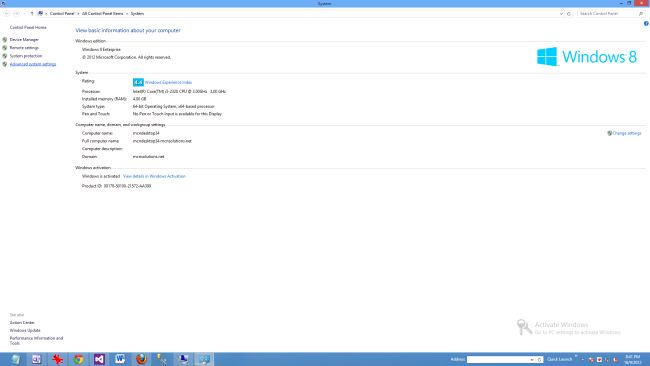Click the active System window taskbar button
The height and width of the screenshot is (366, 650).
click(204, 359)
